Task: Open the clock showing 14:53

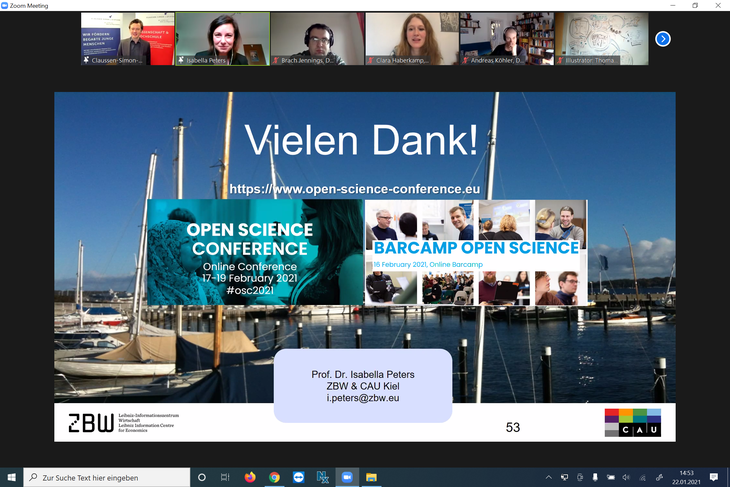Action: [686, 477]
